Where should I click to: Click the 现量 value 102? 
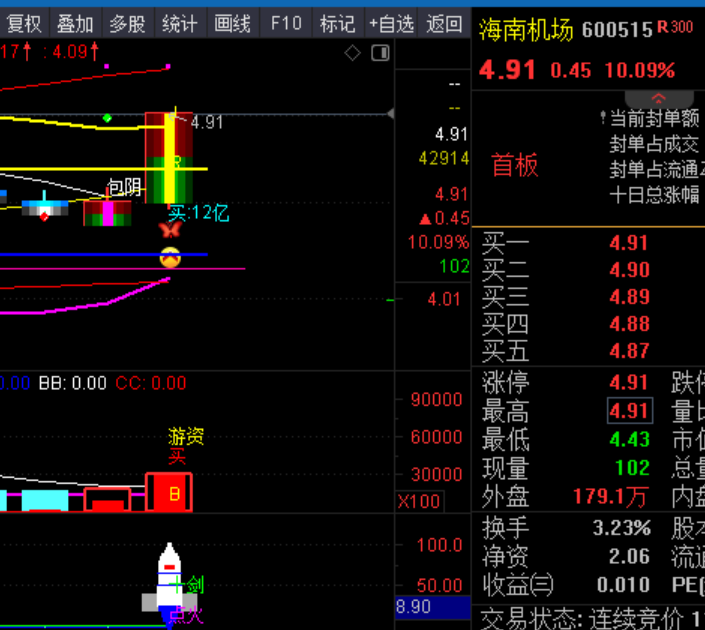coord(633,468)
